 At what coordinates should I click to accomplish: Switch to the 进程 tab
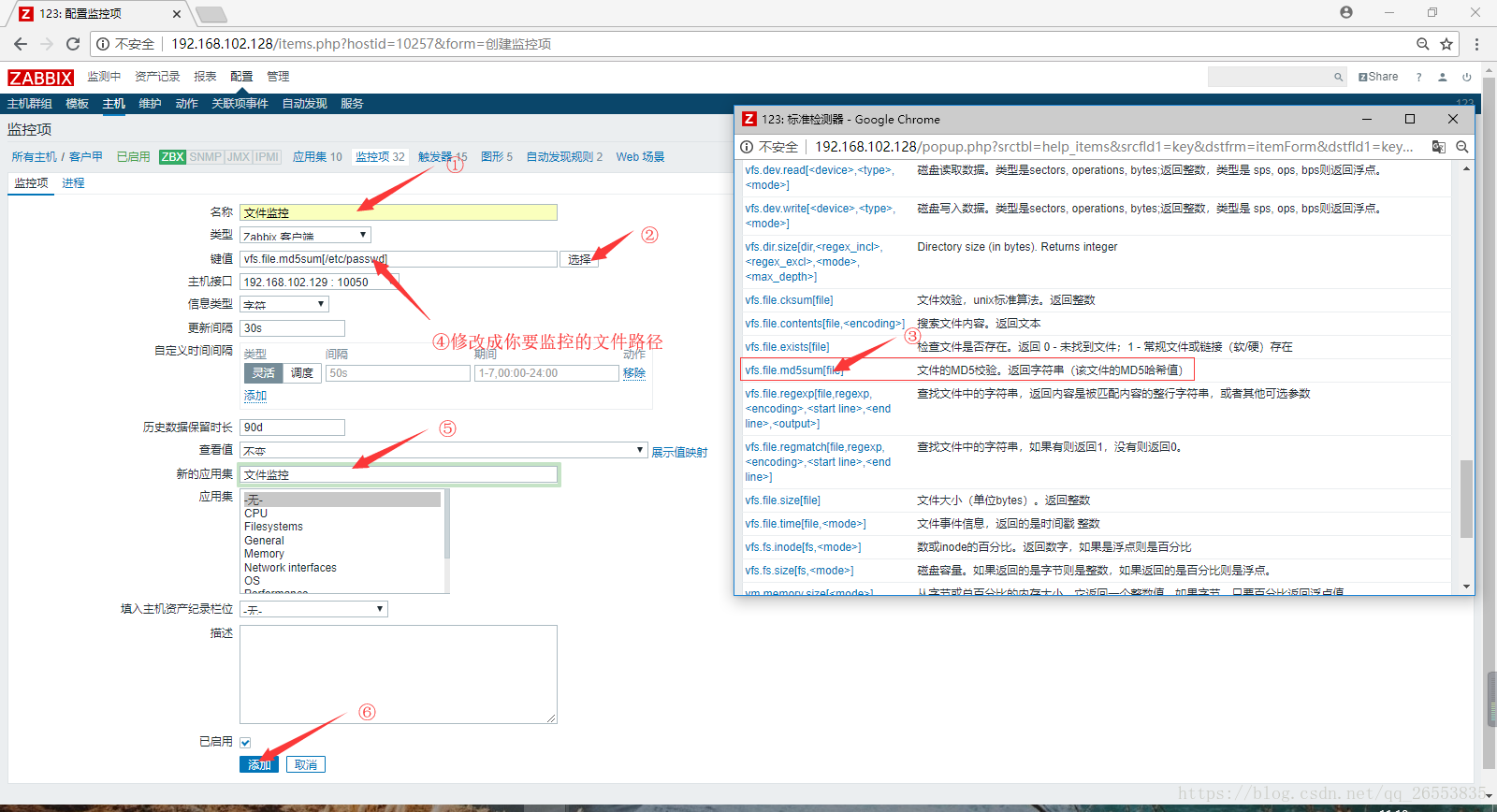(73, 183)
